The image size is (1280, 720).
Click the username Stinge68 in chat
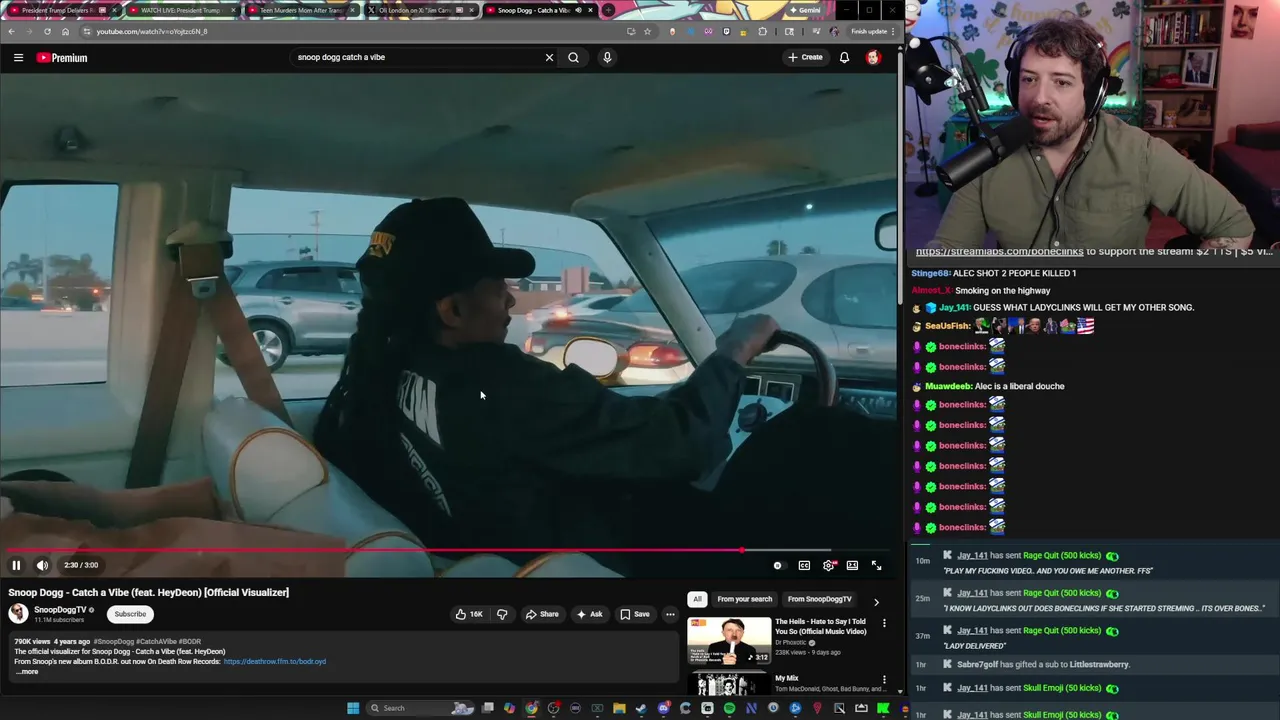pyautogui.click(x=930, y=273)
